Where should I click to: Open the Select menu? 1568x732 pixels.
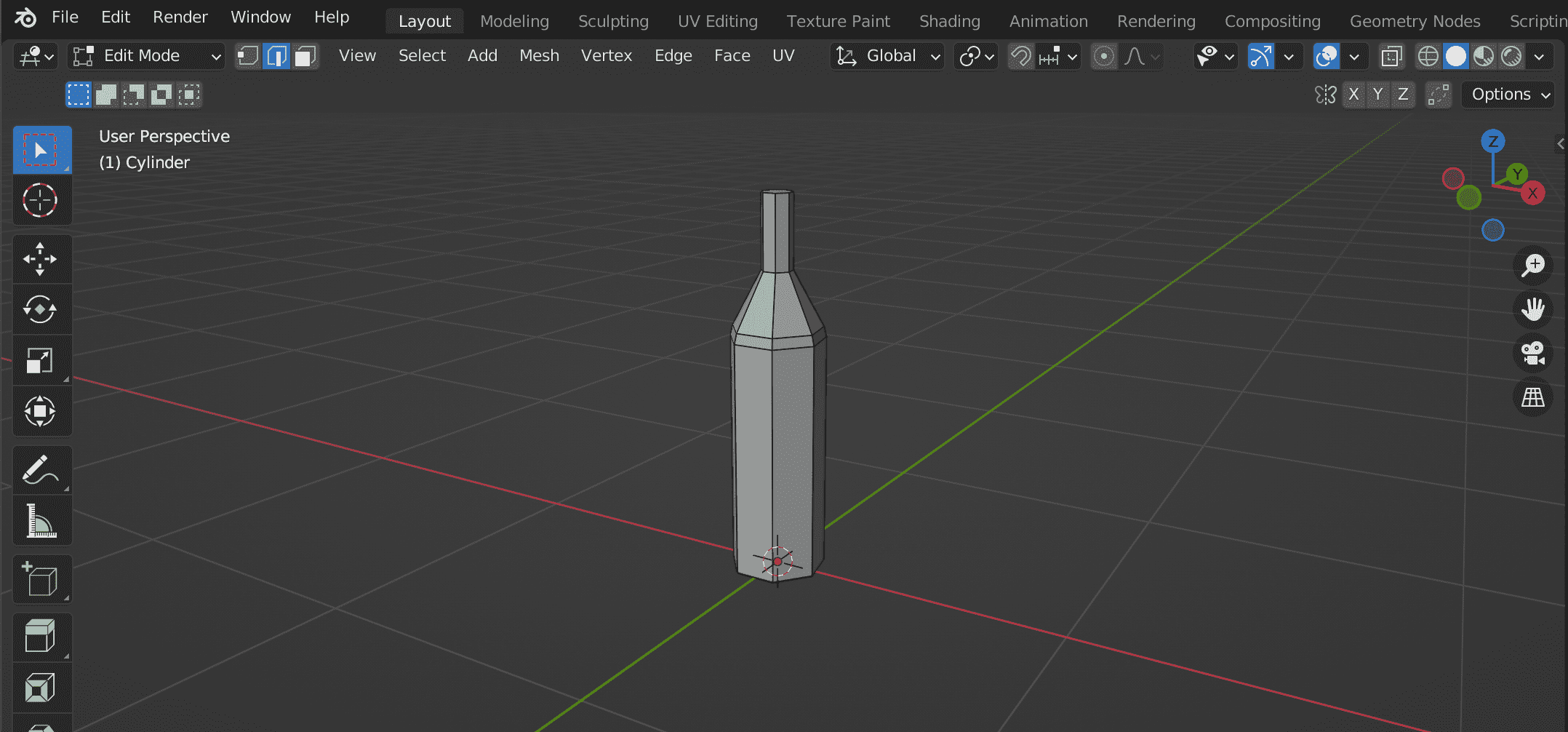422,56
